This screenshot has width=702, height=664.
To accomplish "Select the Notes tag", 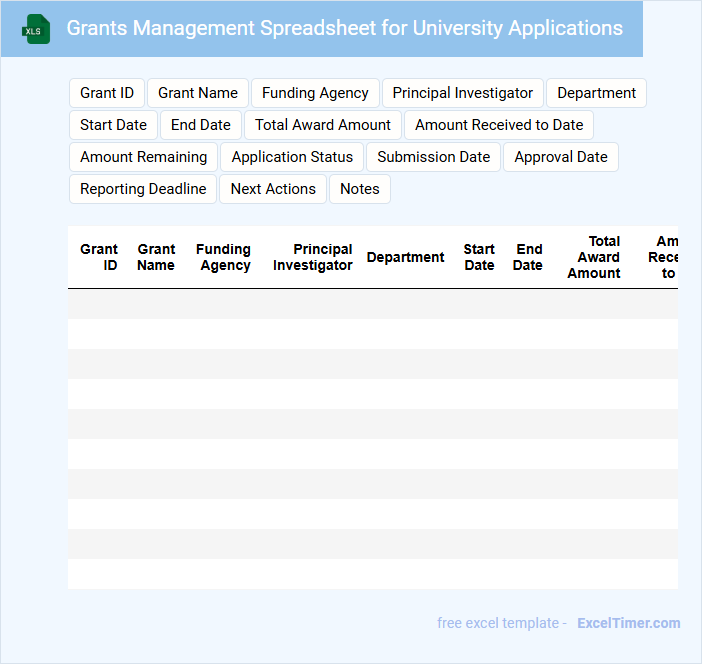I will tap(360, 189).
